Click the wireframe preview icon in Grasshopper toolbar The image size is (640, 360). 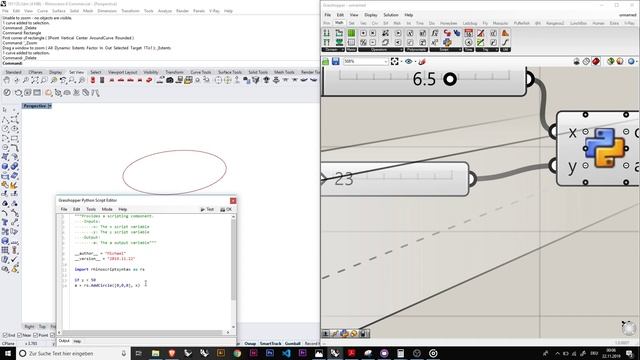click(x=586, y=61)
